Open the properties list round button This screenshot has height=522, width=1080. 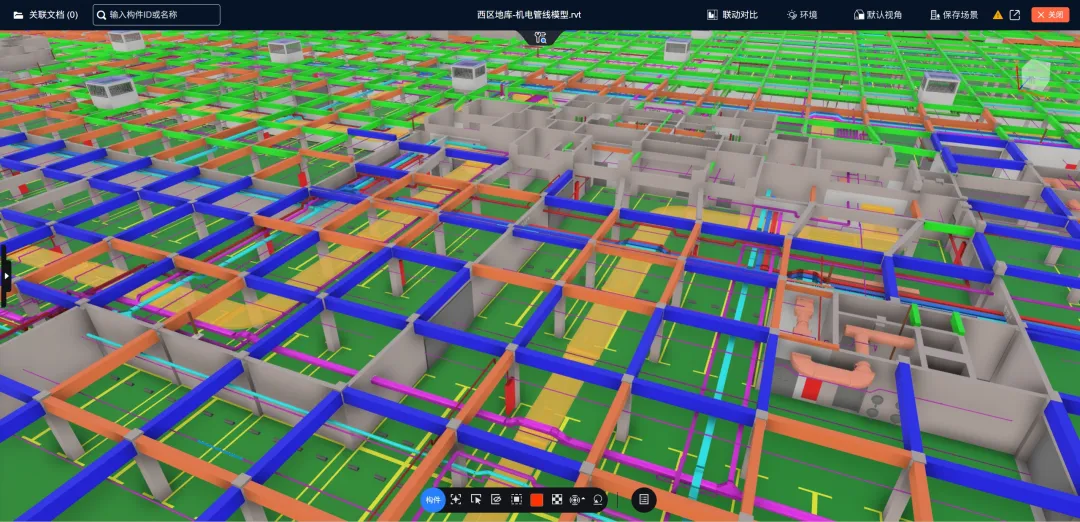click(644, 499)
